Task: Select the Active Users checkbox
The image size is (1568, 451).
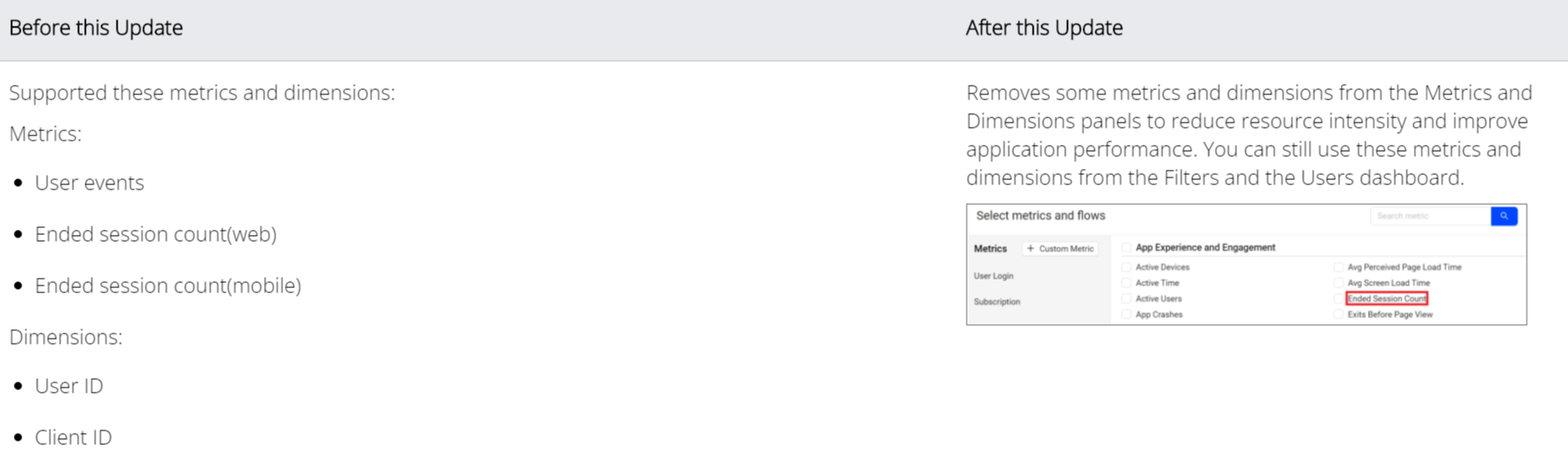Action: point(1126,299)
